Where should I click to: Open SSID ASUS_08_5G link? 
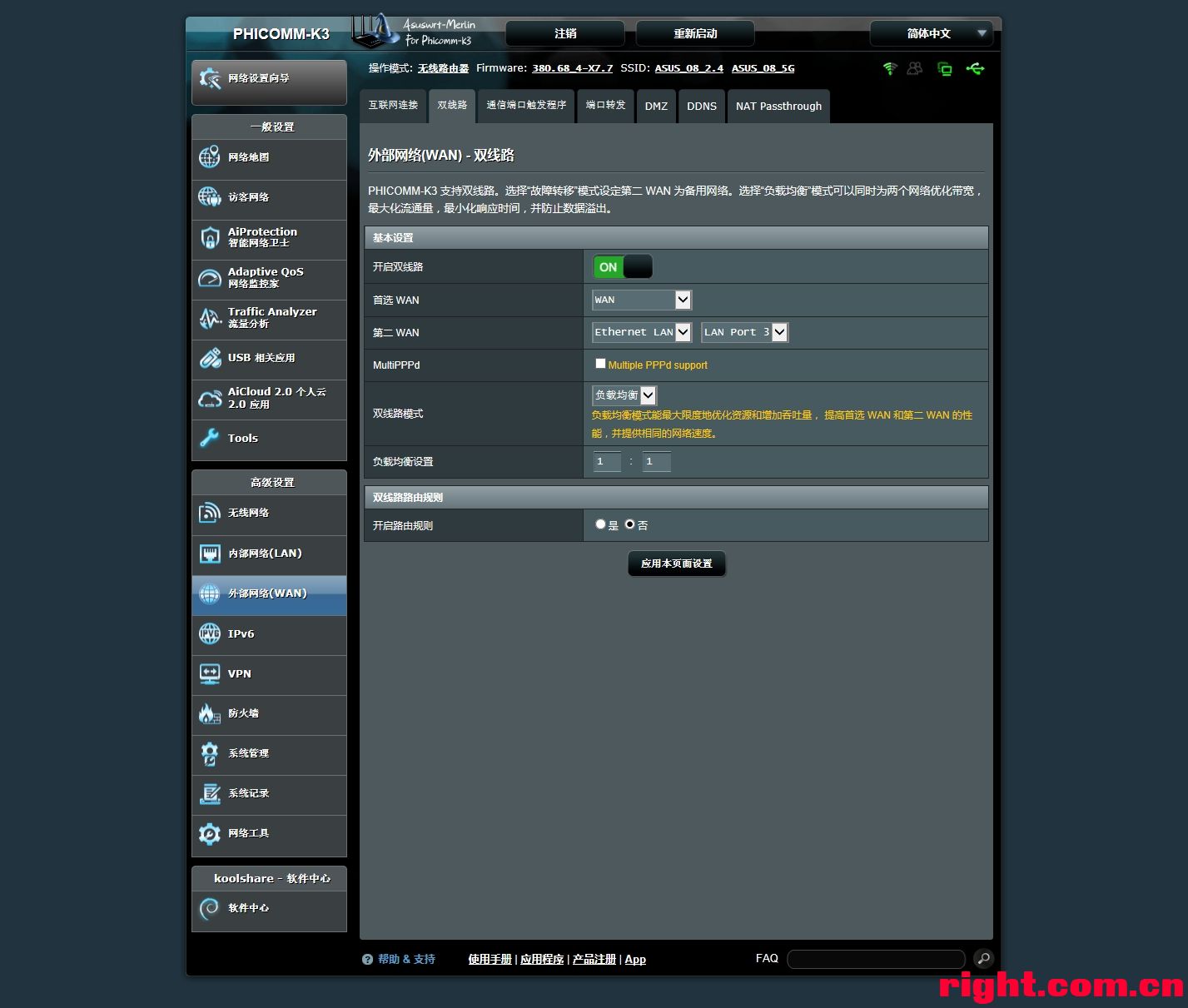click(x=763, y=68)
